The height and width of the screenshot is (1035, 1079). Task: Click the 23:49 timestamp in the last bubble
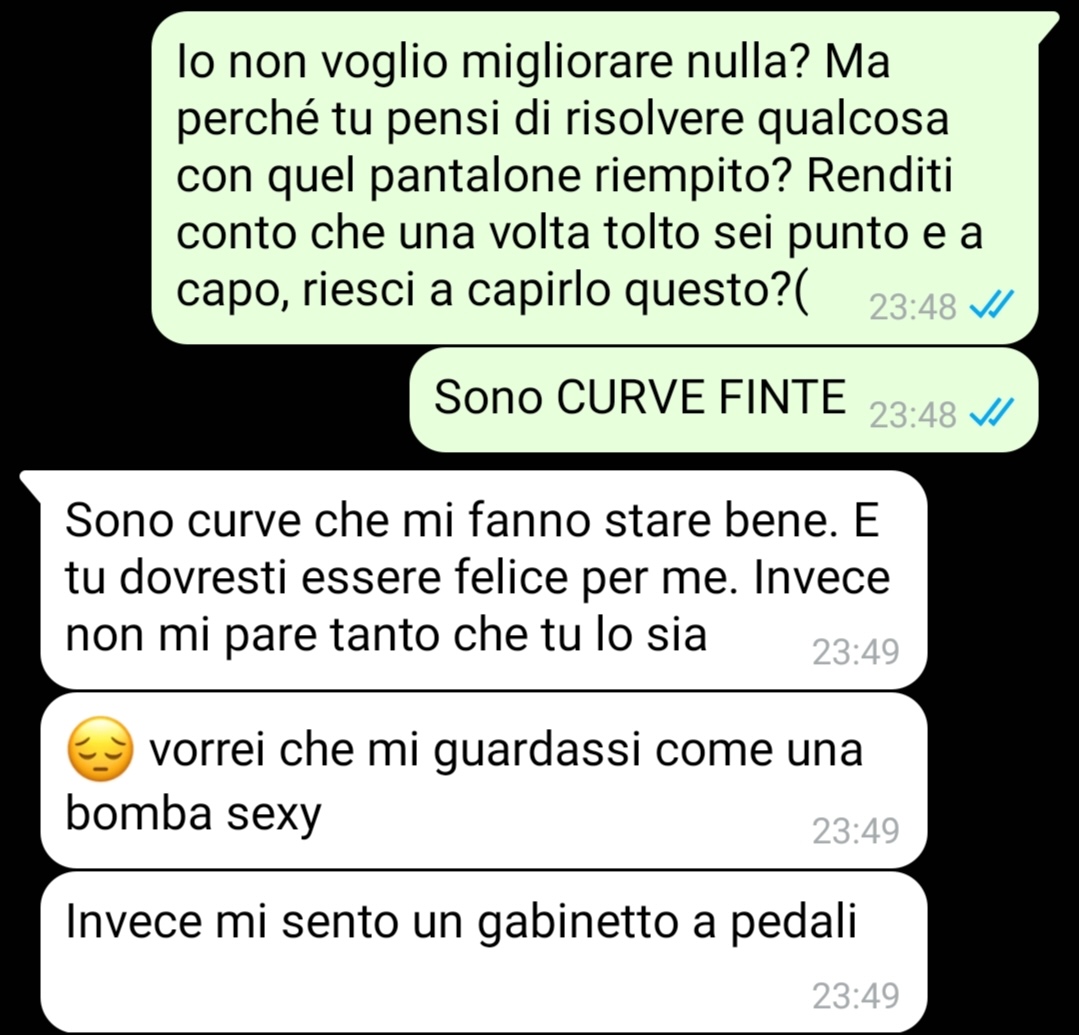tap(855, 996)
